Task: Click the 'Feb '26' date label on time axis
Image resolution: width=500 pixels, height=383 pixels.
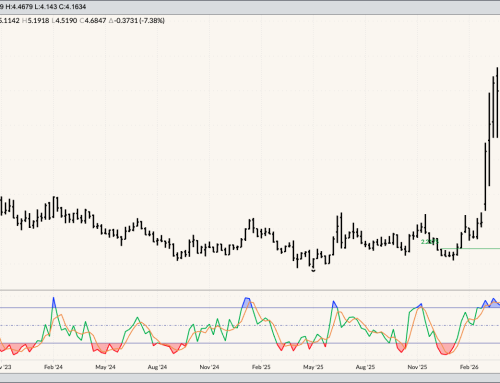Action: pos(469,367)
